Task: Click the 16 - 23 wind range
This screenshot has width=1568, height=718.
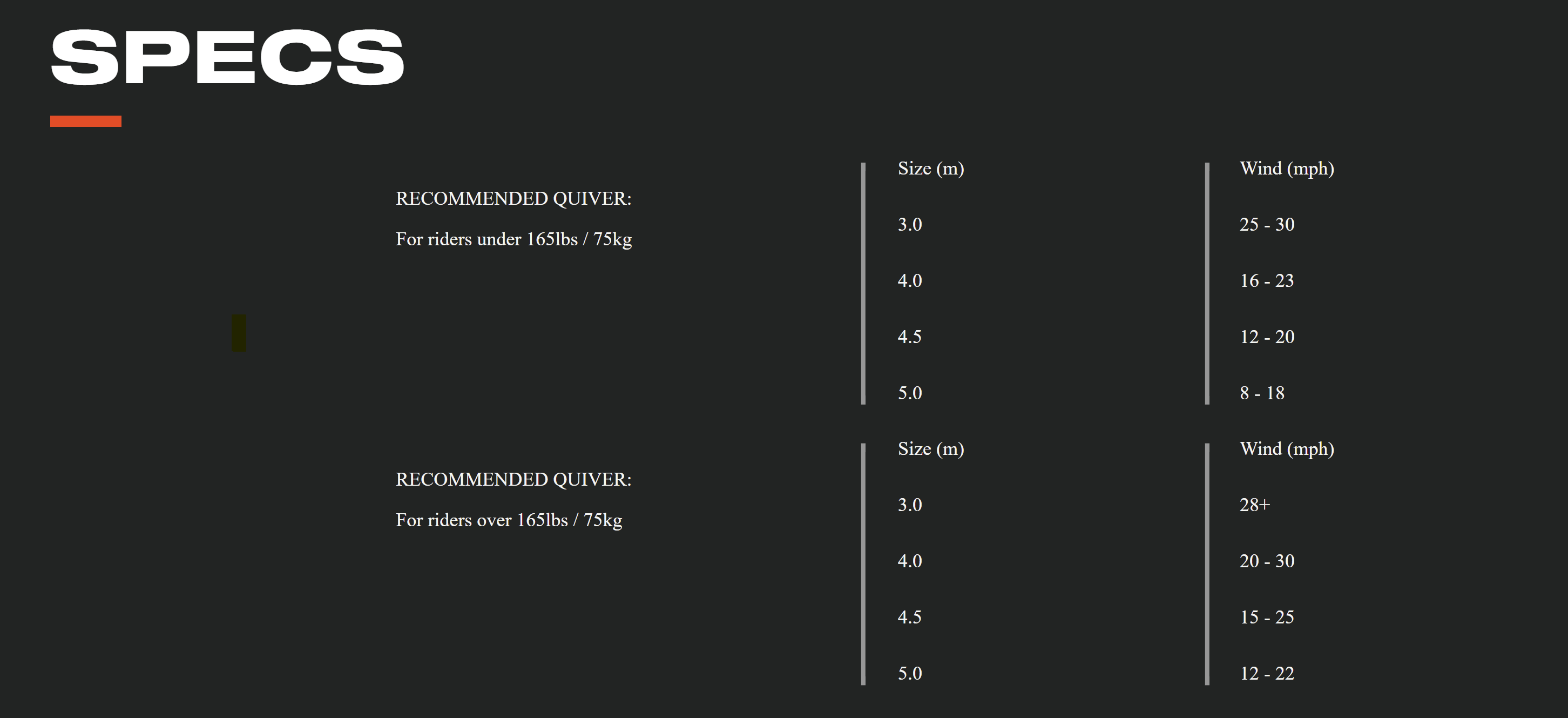Action: 1267,280
